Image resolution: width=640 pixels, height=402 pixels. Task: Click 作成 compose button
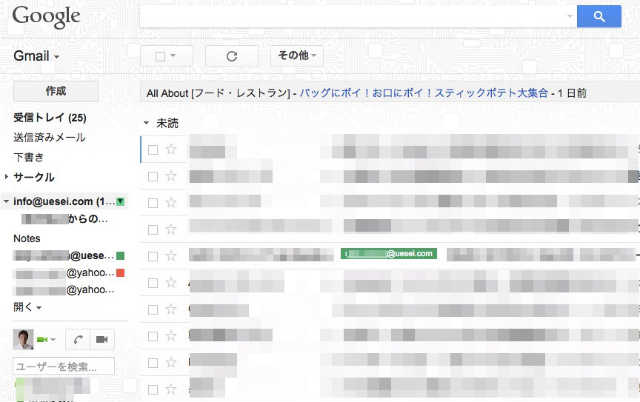[56, 91]
